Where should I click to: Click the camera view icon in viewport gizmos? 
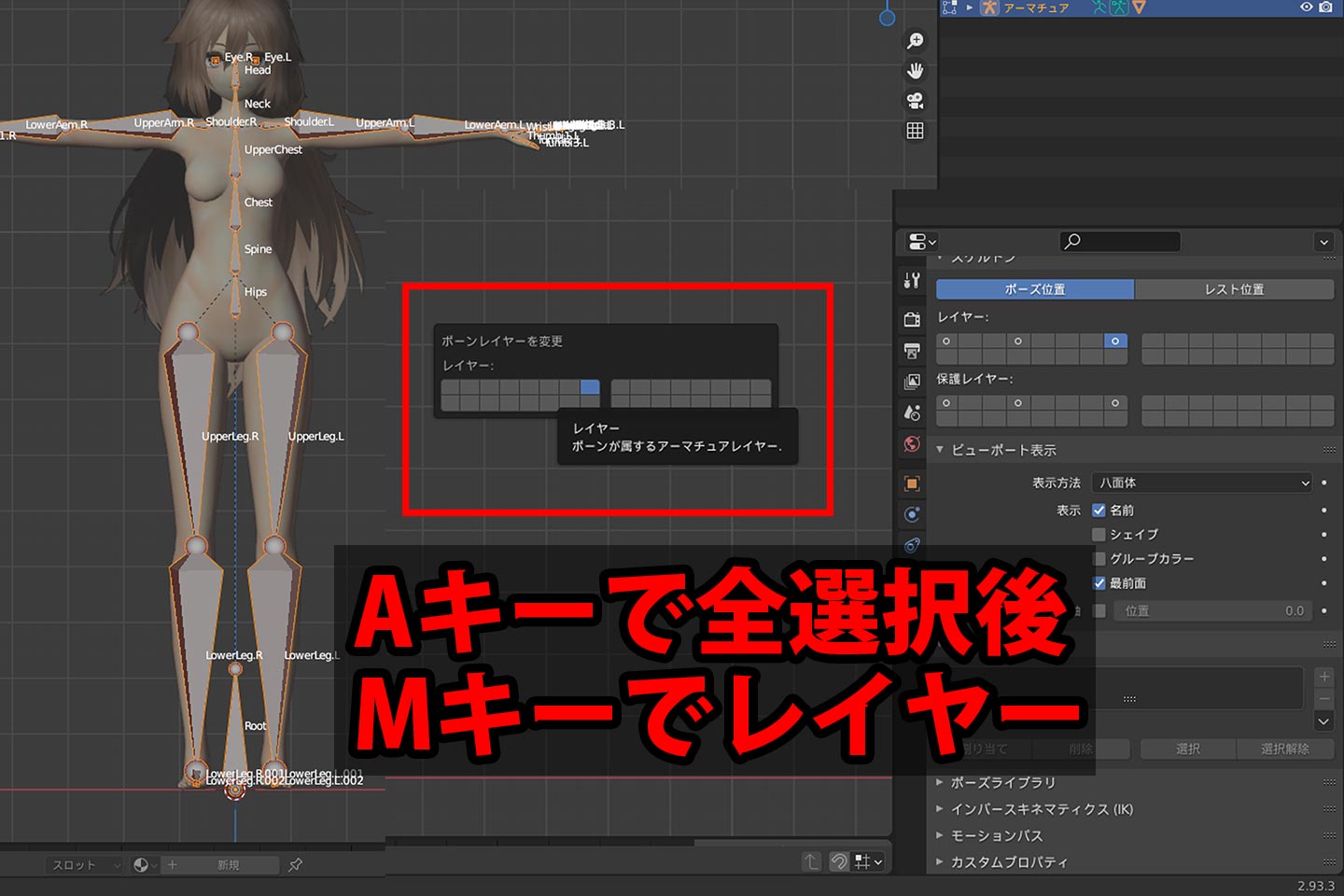click(x=915, y=100)
